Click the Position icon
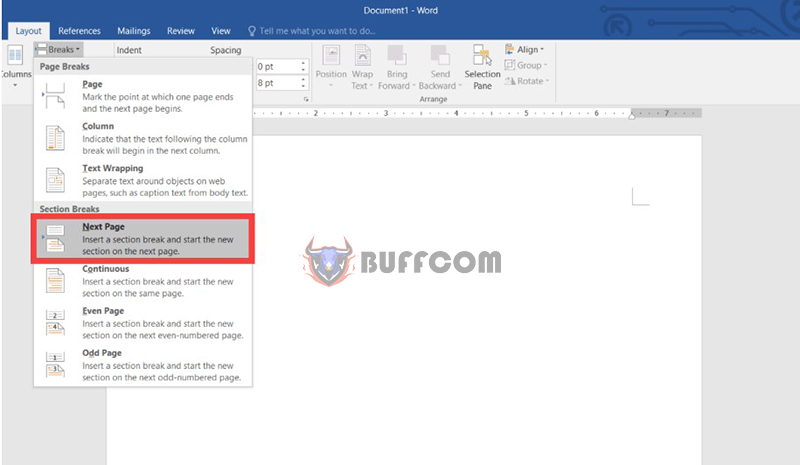 331,55
